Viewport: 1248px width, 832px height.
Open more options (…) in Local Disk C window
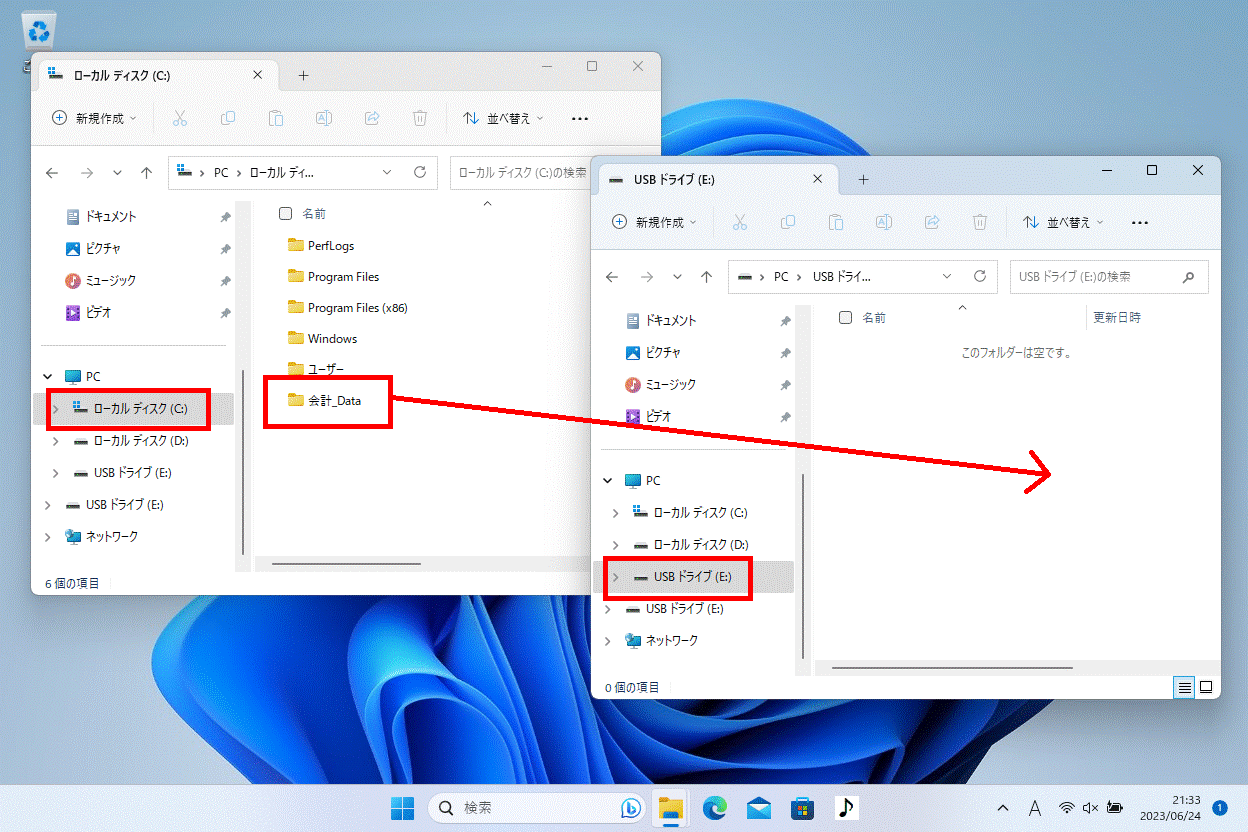click(579, 118)
